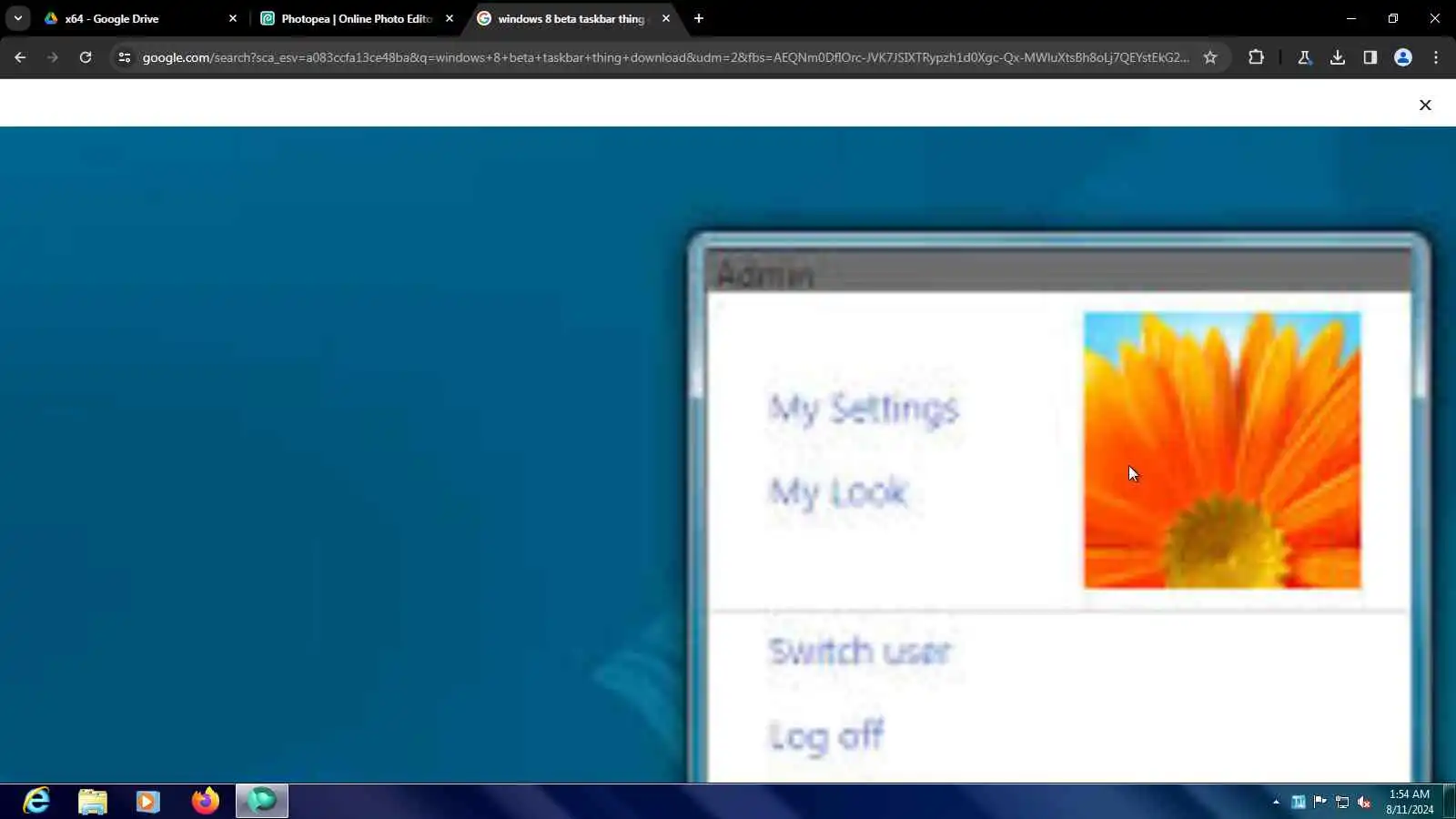Open Chrome Labs flask icon

[x=1305, y=57]
